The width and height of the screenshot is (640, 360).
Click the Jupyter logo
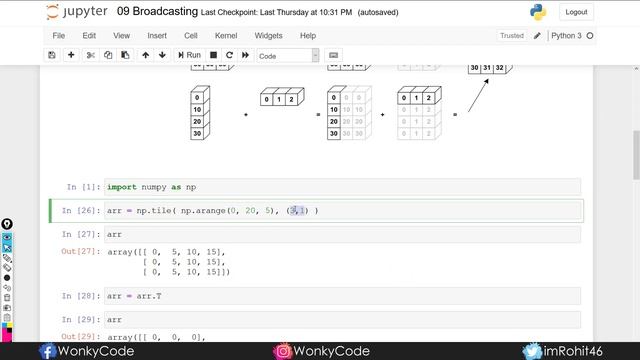[x=77, y=12]
